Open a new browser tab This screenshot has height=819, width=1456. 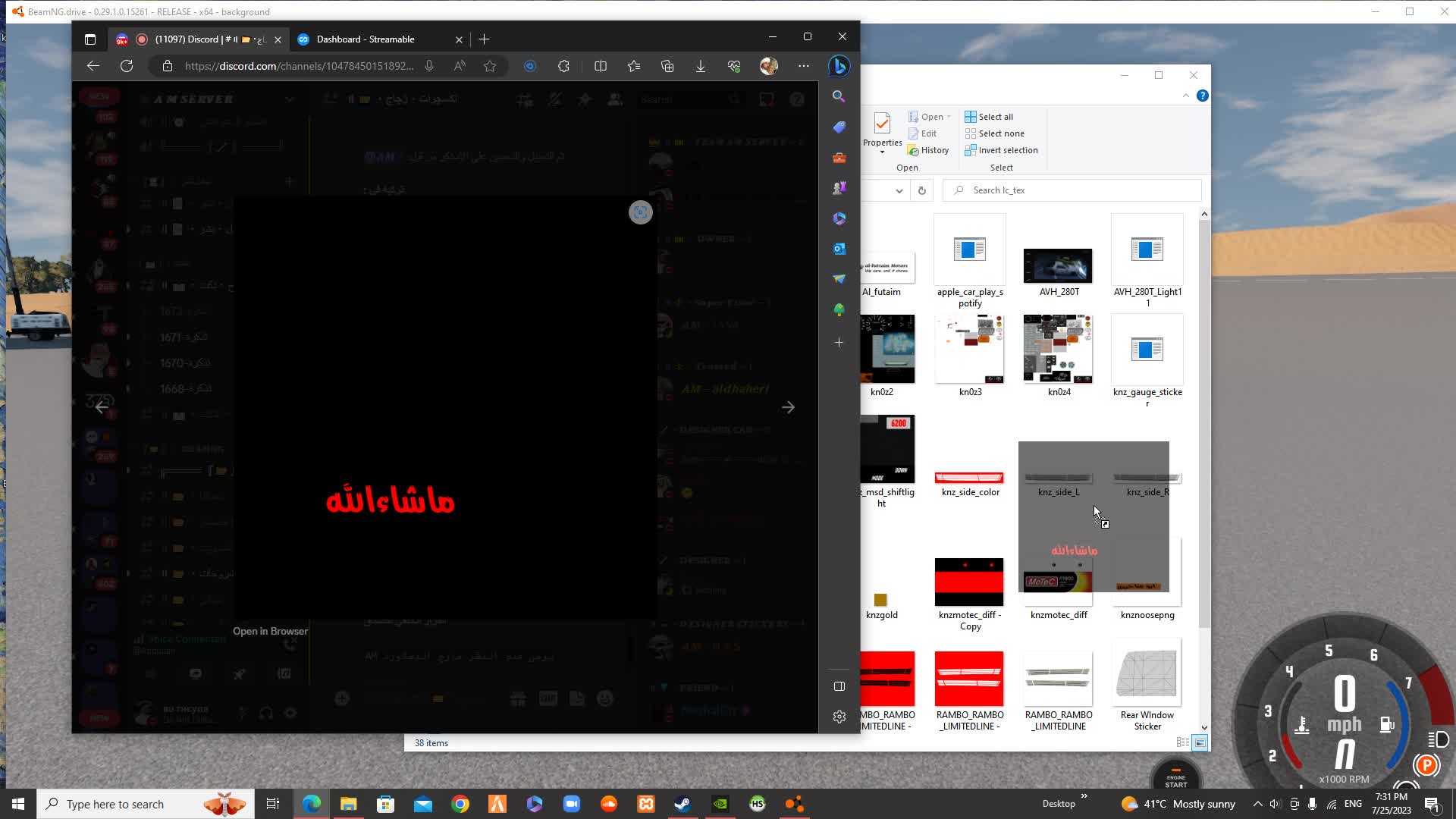tap(485, 39)
